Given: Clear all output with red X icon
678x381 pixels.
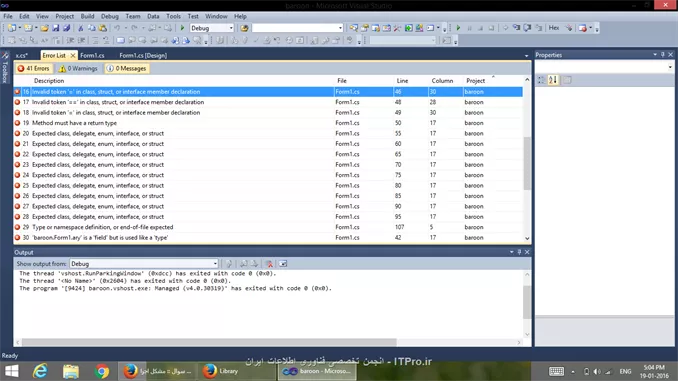Looking at the screenshot, I should (269, 264).
